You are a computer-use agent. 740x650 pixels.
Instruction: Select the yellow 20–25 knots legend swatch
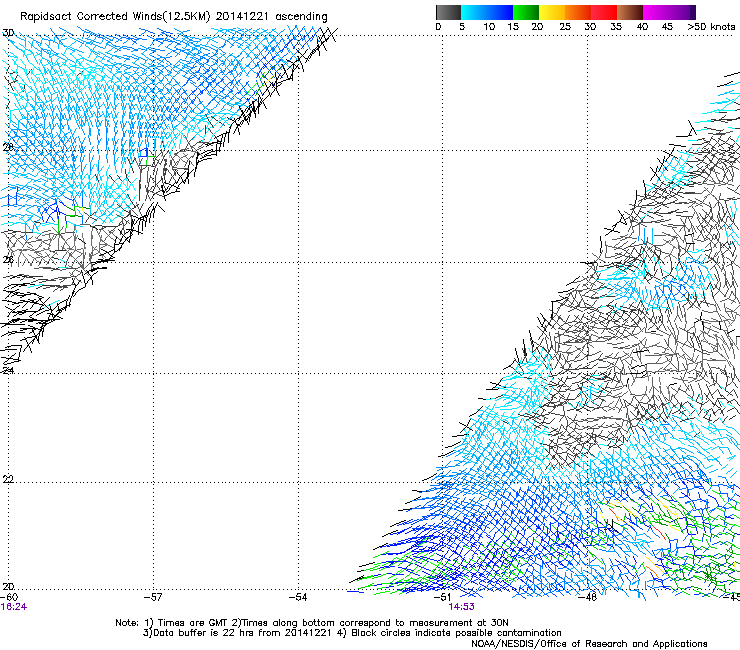pyautogui.click(x=552, y=12)
